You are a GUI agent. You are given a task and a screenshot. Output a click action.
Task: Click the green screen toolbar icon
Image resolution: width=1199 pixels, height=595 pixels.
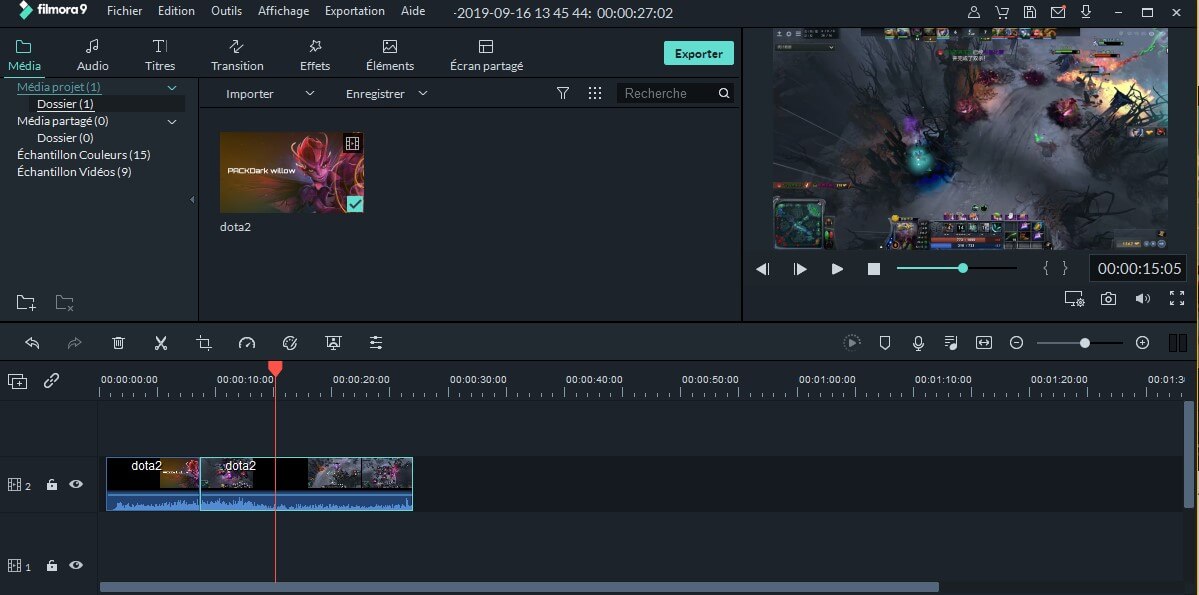point(333,343)
